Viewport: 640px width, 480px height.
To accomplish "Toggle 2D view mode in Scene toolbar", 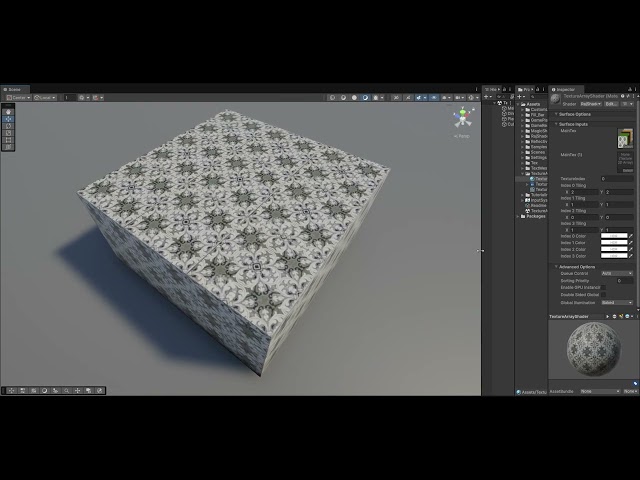I will 396,98.
